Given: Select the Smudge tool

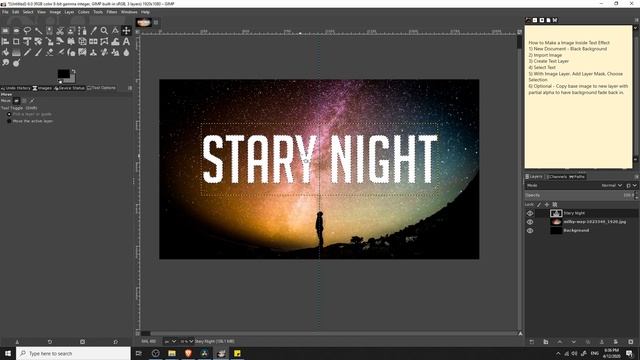Looking at the screenshot, I should (x=5, y=63).
